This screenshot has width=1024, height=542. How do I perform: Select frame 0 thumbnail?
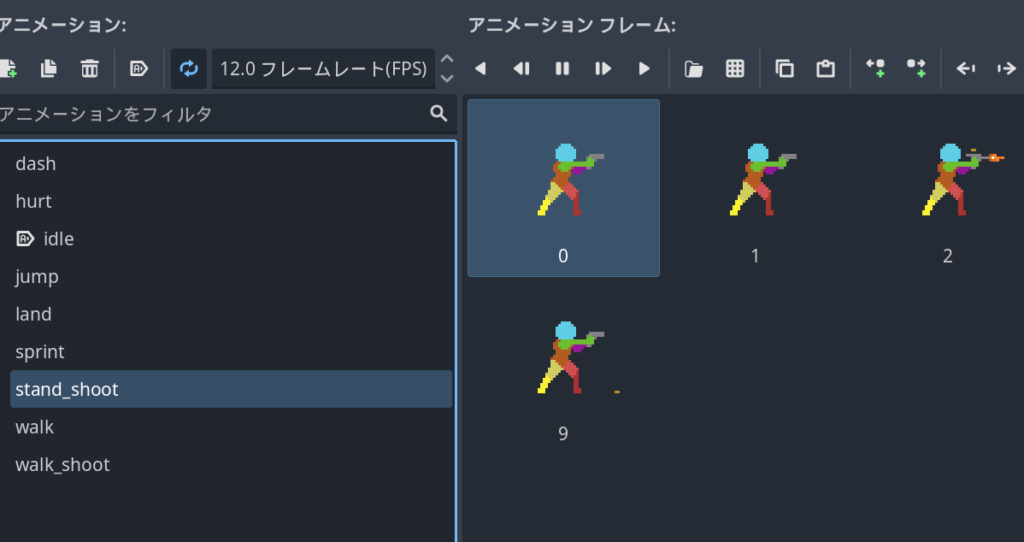(x=564, y=188)
